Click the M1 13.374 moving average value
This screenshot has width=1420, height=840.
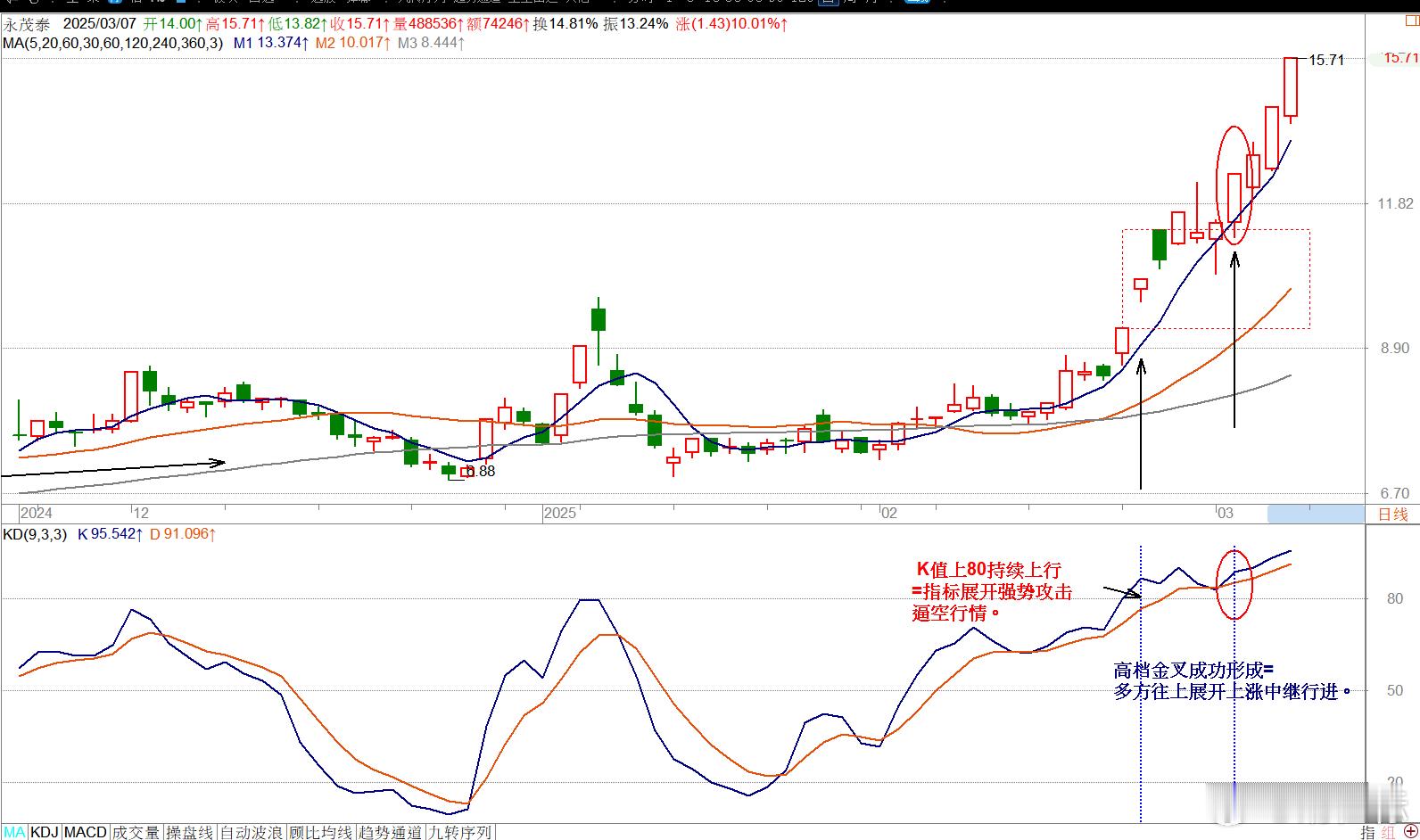click(271, 42)
